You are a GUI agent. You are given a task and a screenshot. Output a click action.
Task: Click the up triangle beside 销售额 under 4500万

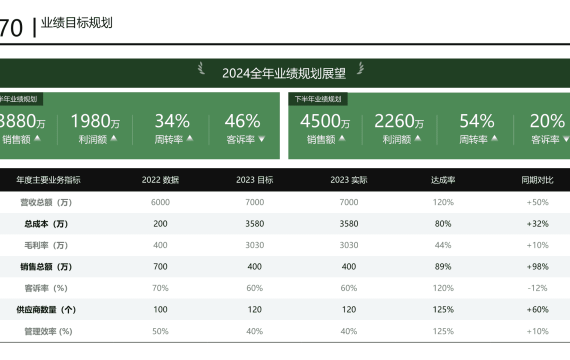pos(342,138)
